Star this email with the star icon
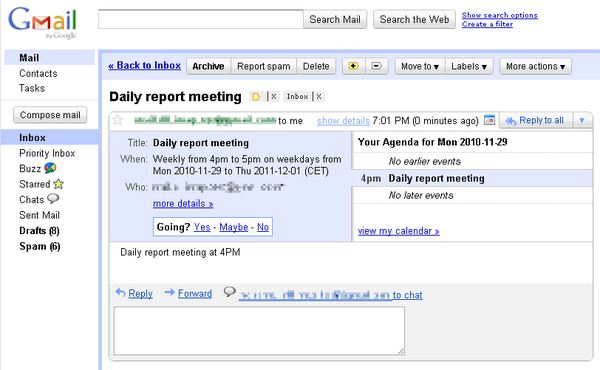600x370 pixels. pos(117,120)
